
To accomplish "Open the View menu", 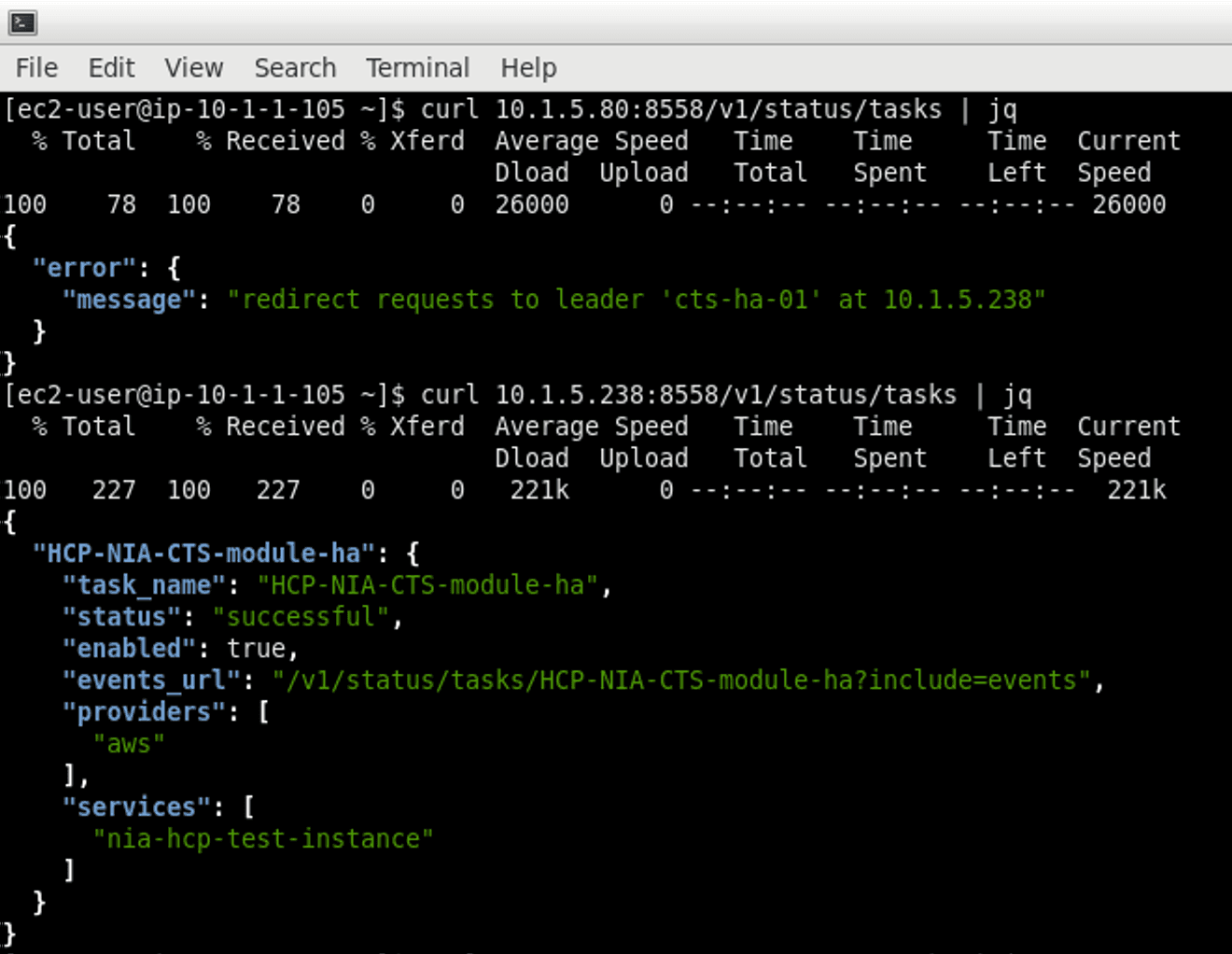I will [193, 68].
